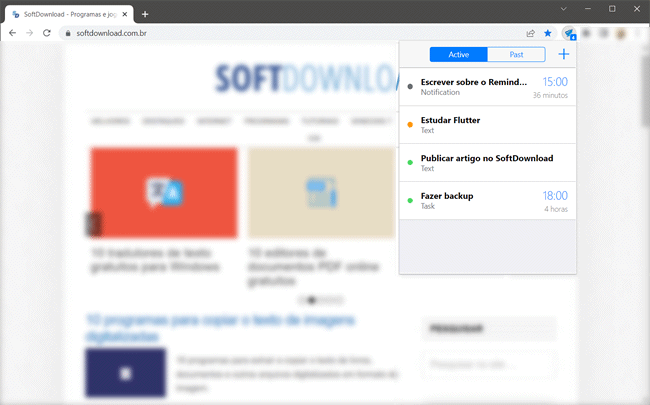The width and height of the screenshot is (650, 405).
Task: Click the gray dot beside Escrever reminder
Action: [410, 87]
